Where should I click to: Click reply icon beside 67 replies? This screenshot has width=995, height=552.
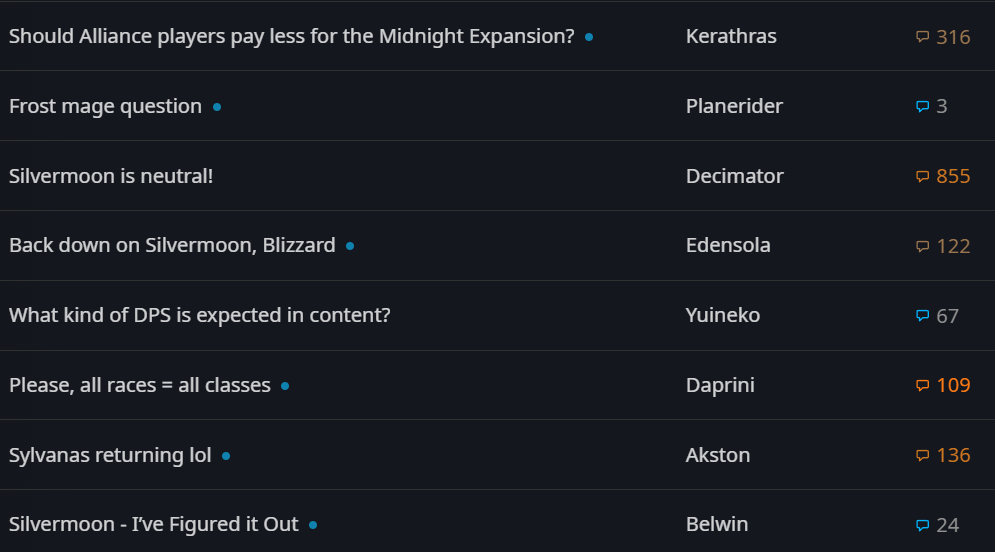coord(922,316)
